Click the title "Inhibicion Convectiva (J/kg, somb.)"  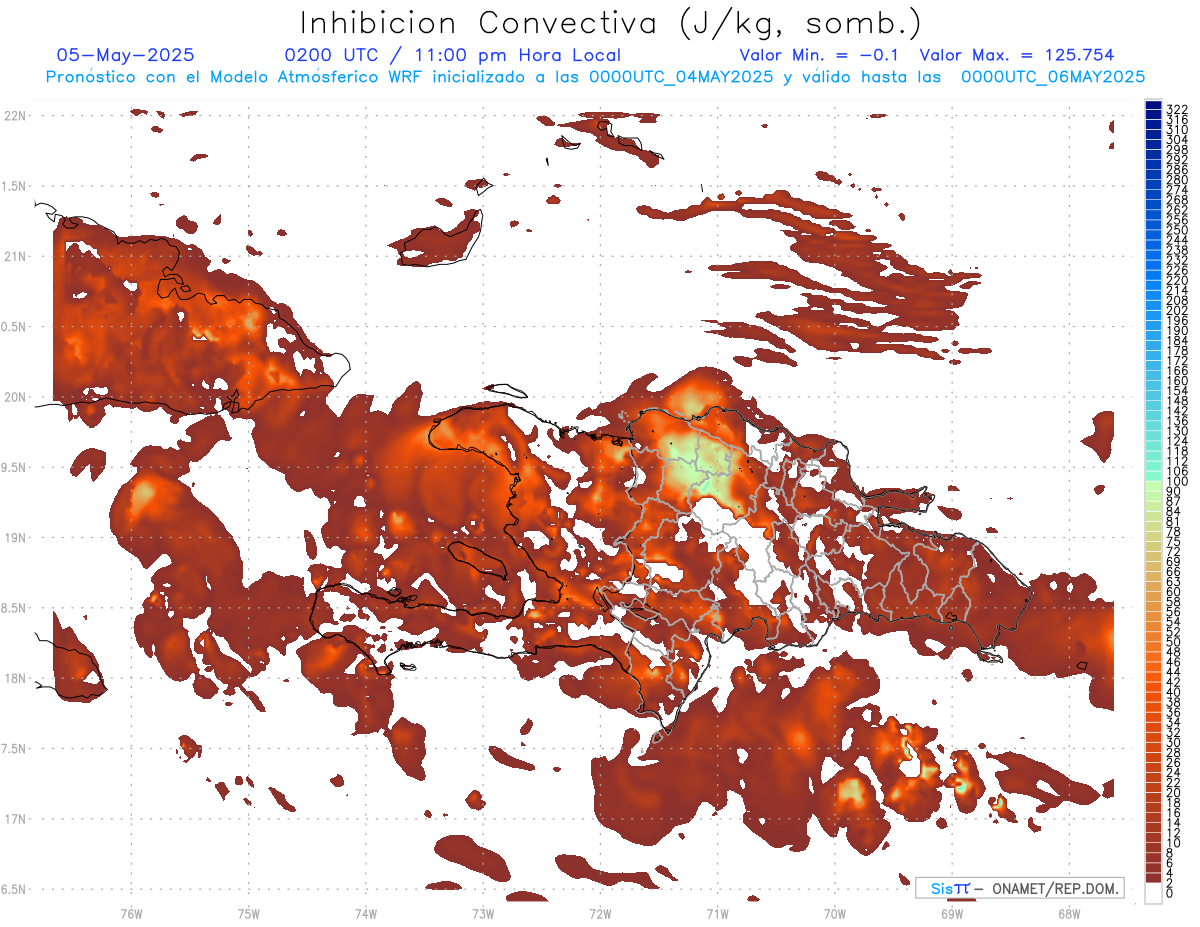coord(610,22)
